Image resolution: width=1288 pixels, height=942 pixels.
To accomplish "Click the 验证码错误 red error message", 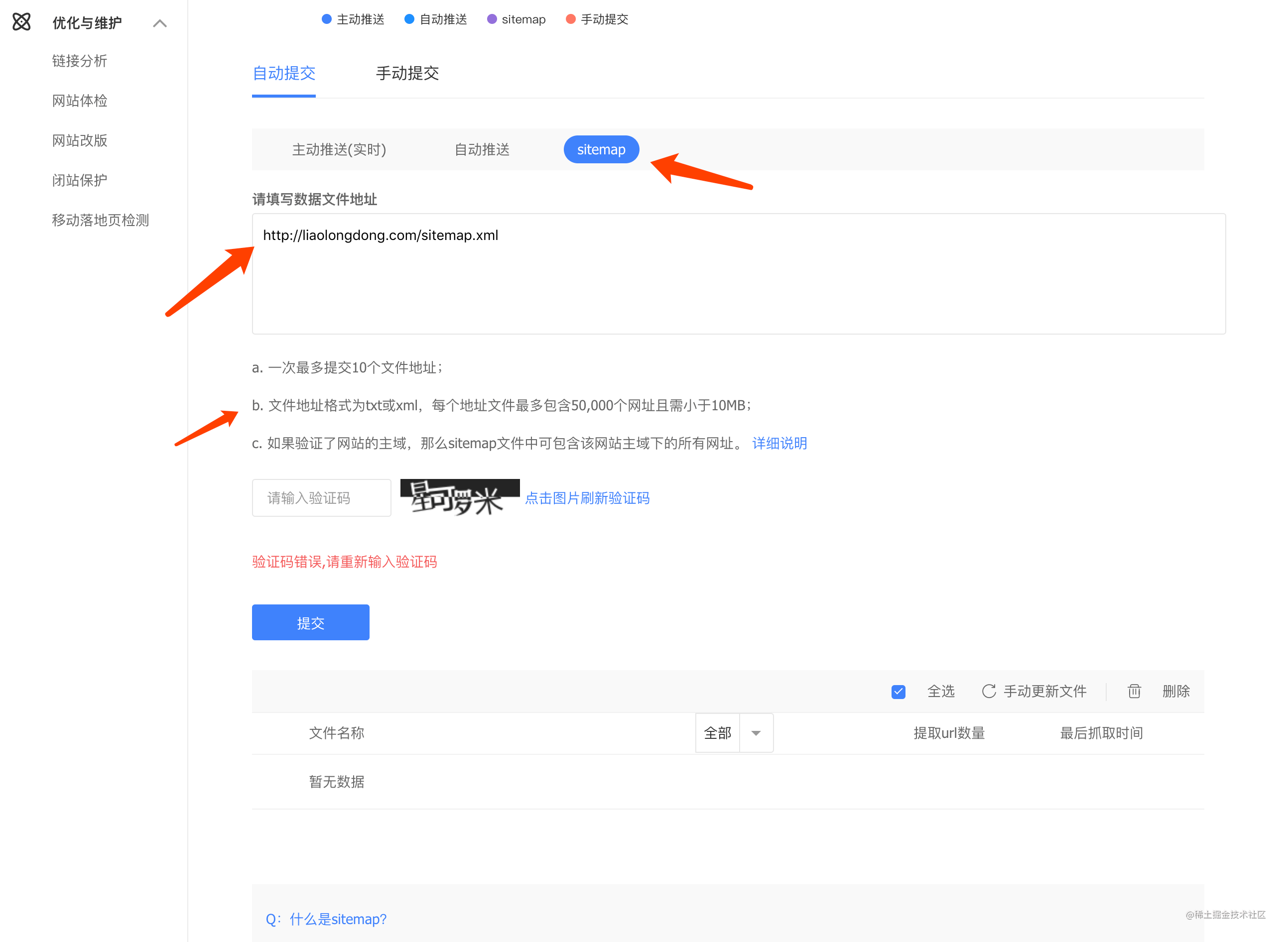I will coord(345,562).
